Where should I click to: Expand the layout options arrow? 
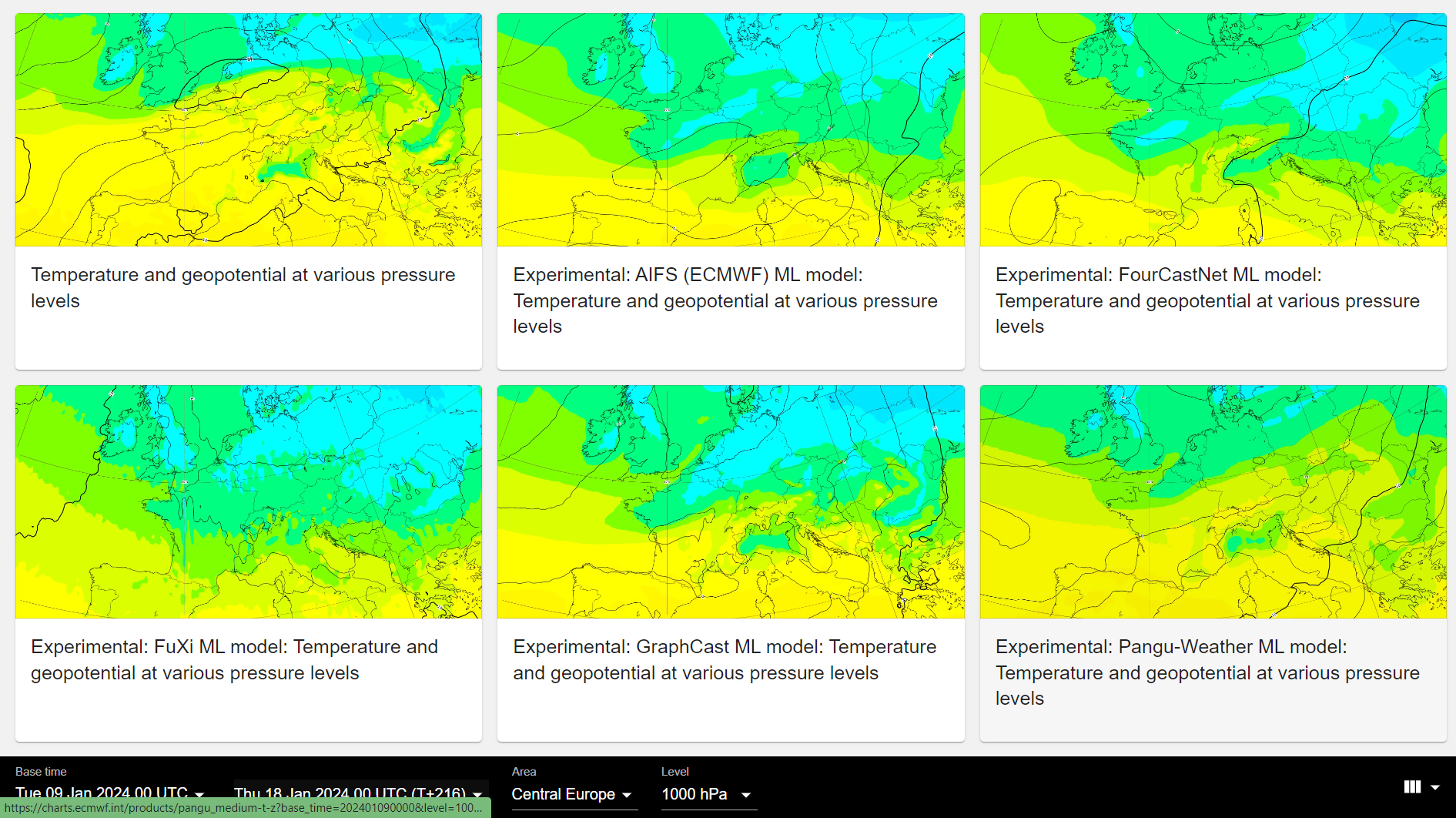(1435, 787)
